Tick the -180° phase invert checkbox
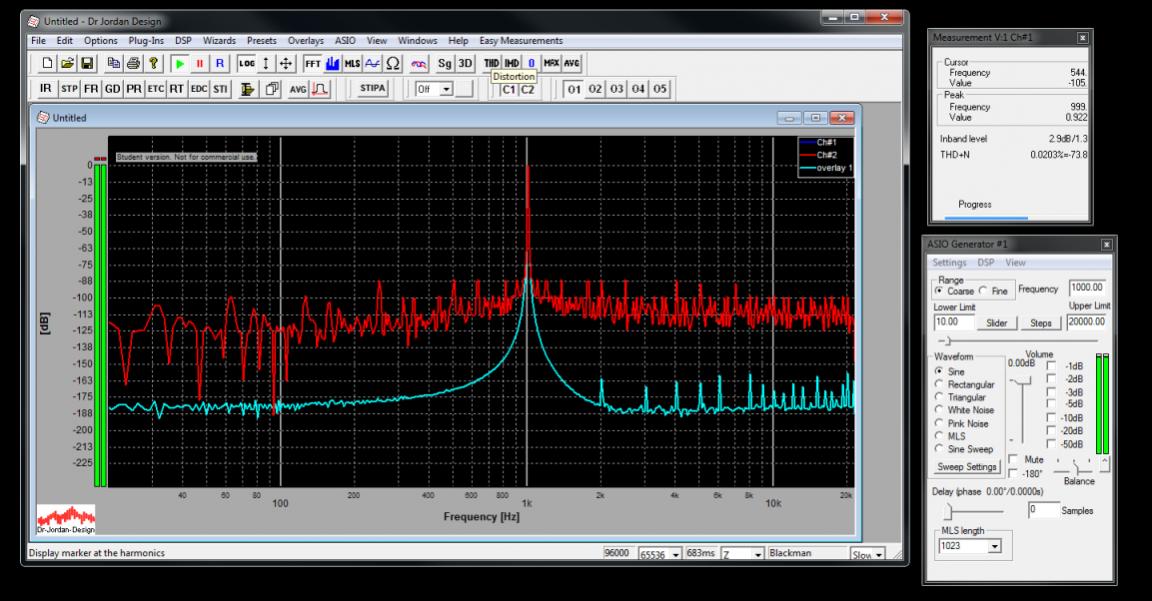1152x601 pixels. coord(1014,473)
